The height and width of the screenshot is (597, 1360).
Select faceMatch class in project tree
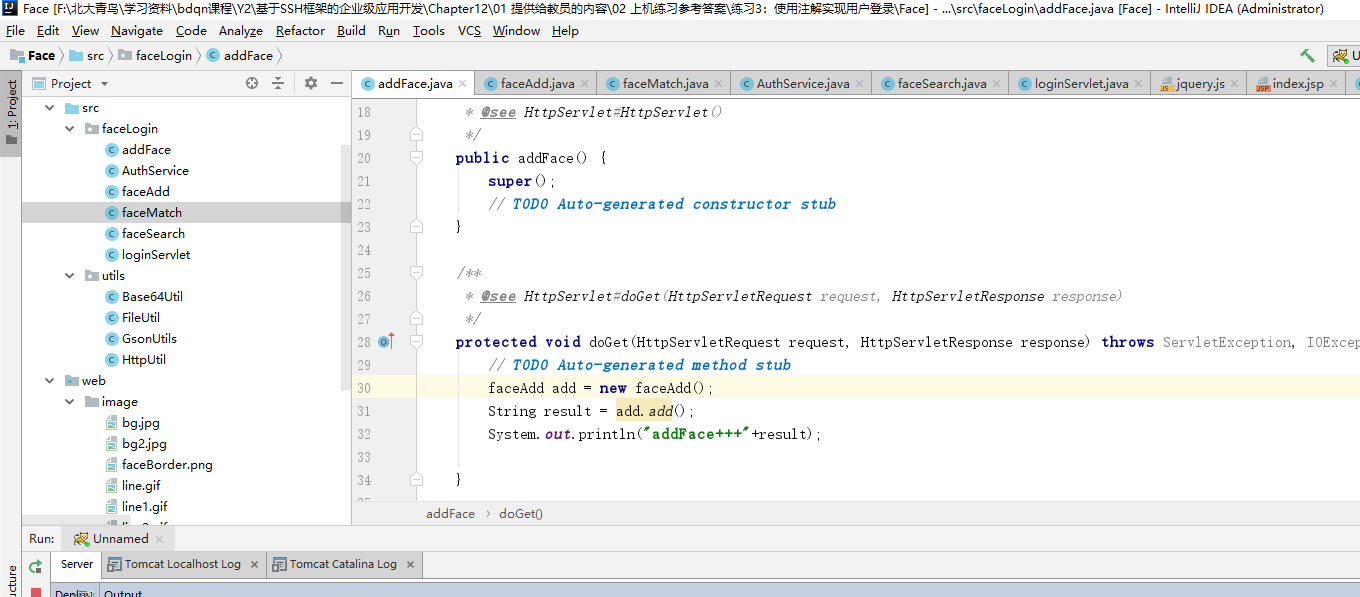(x=152, y=213)
